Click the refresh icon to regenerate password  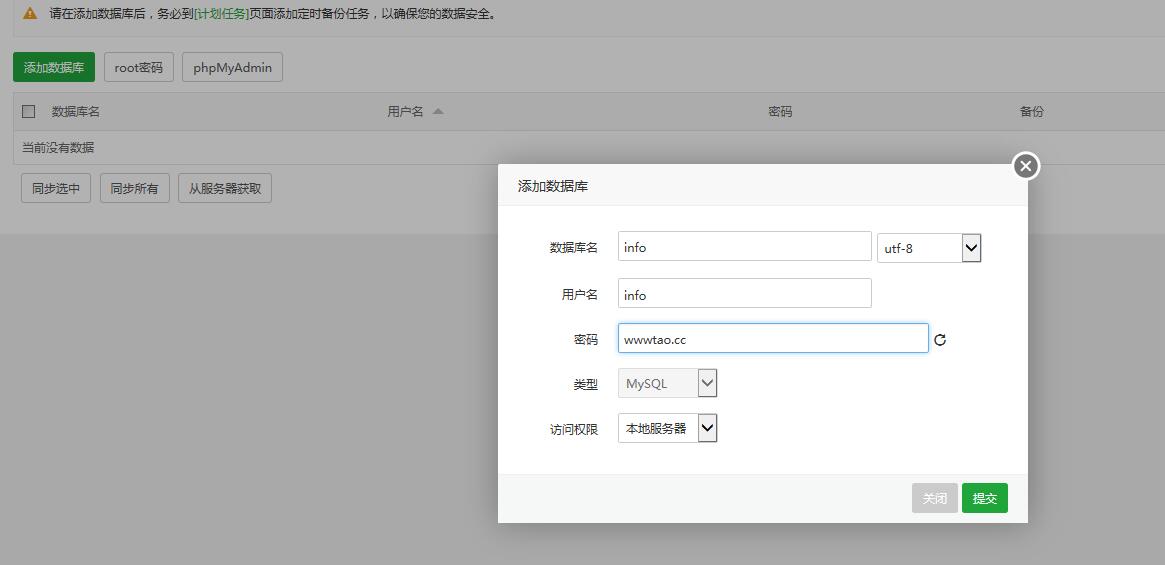tap(939, 340)
